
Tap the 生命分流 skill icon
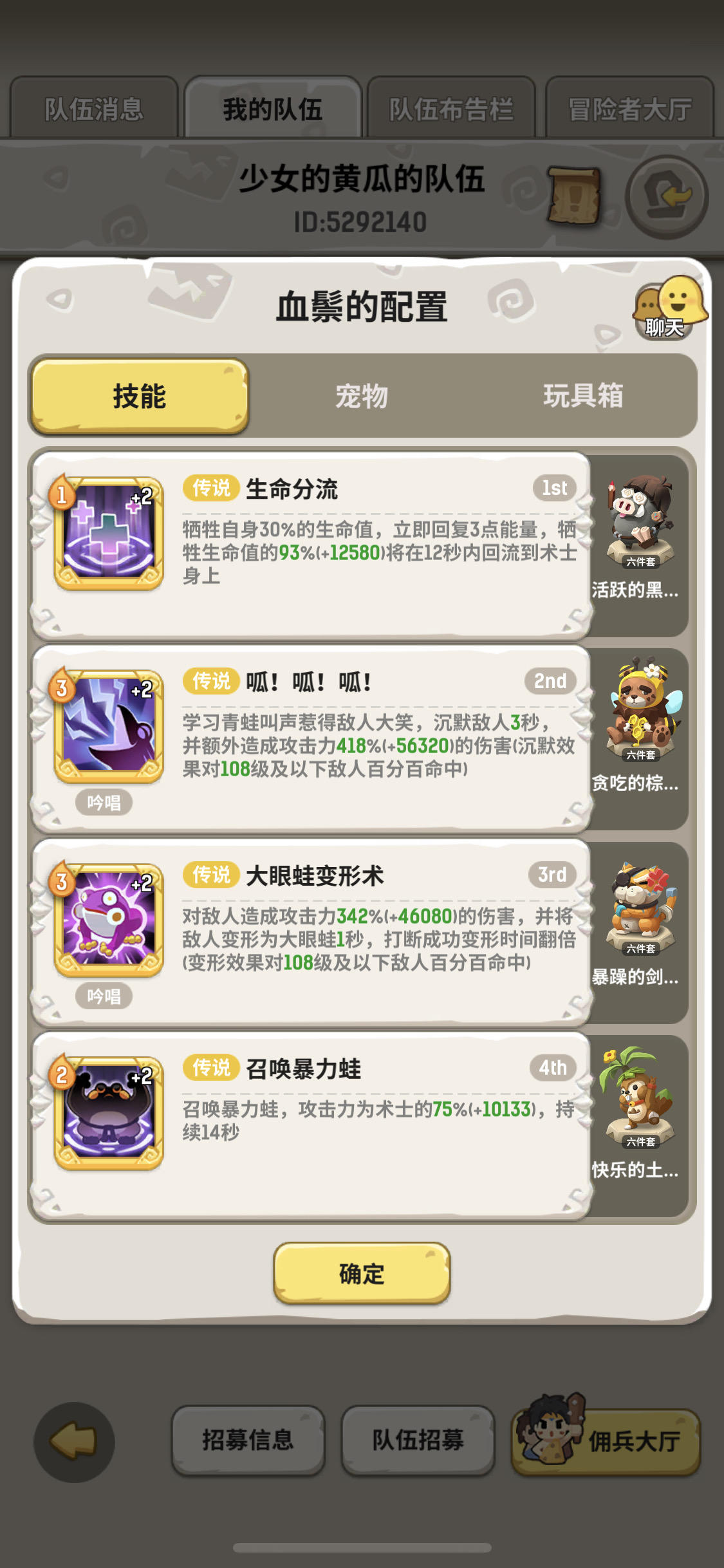coord(108,534)
